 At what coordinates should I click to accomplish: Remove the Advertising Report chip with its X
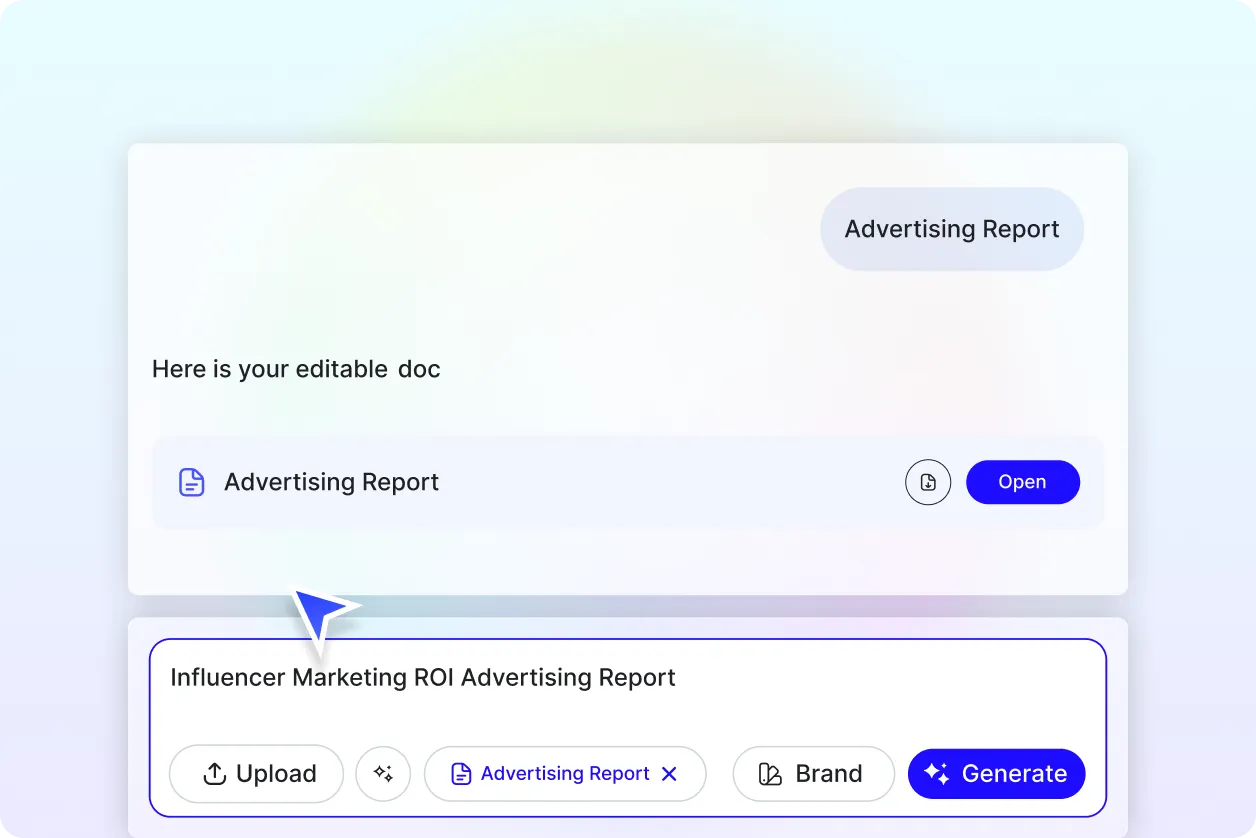coord(670,774)
